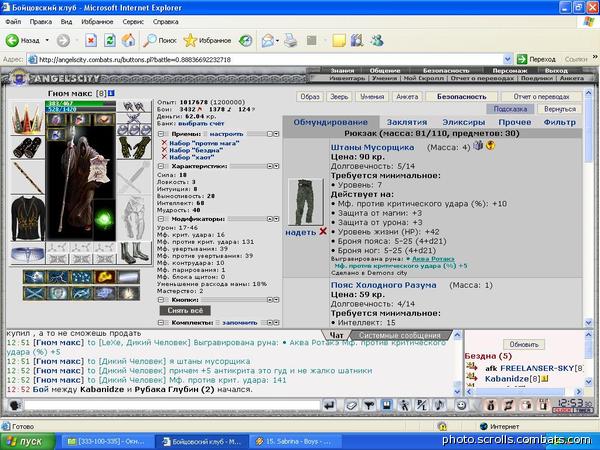The width and height of the screenshot is (600, 450).
Task: Toggle the translit letters chat icon
Action: (x=421, y=405)
